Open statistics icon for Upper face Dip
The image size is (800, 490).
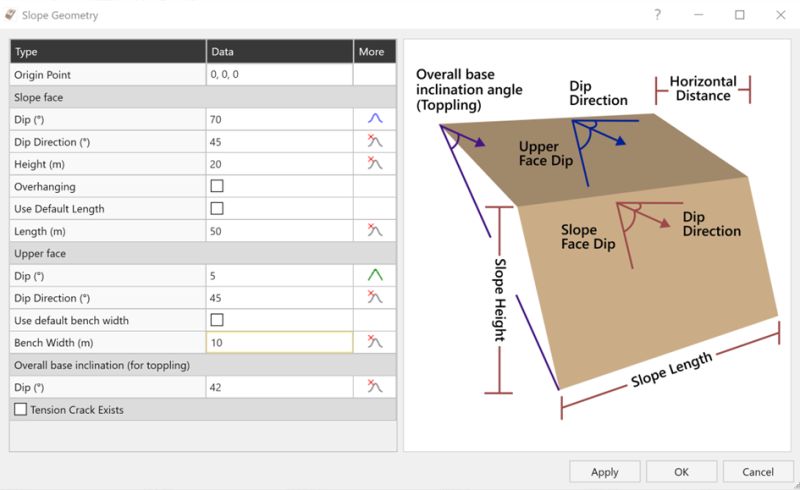375,276
